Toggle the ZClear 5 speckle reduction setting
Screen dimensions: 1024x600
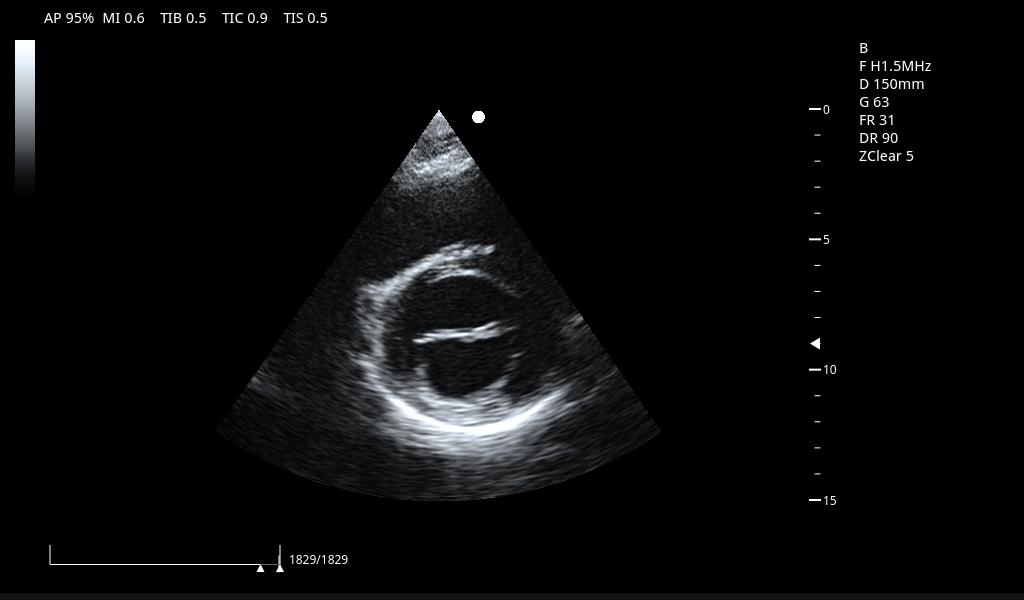886,156
